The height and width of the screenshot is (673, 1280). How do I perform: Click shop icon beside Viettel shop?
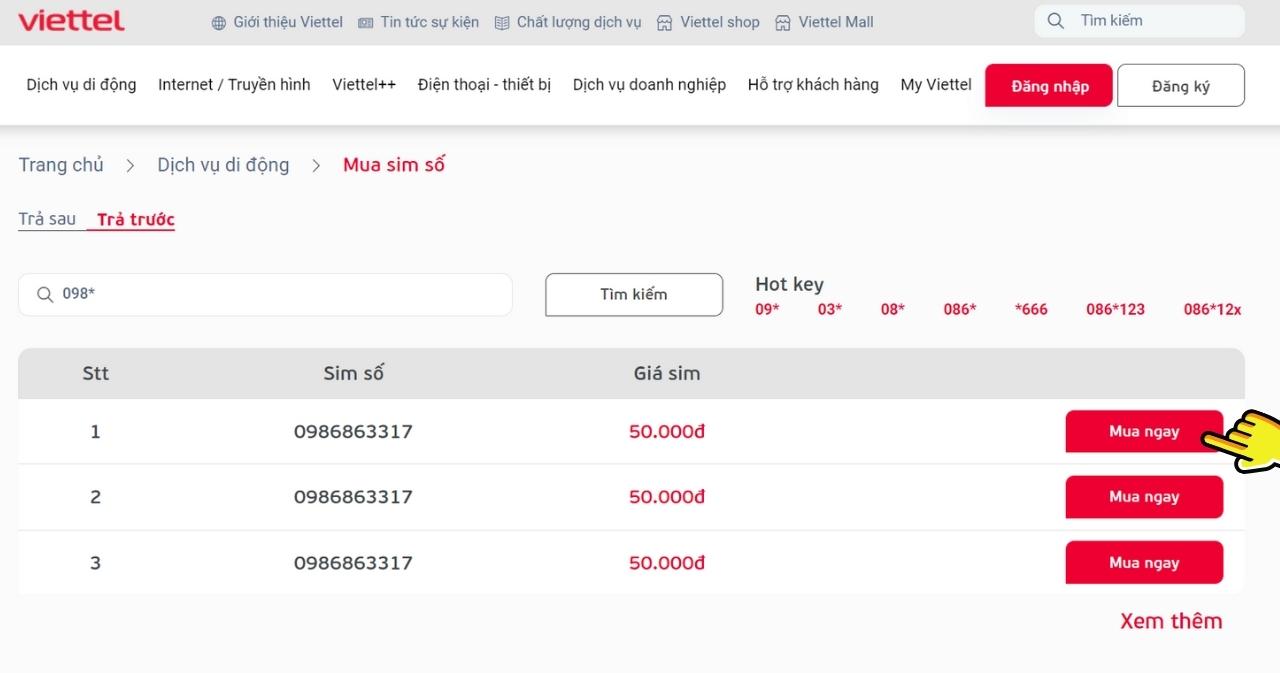click(665, 23)
